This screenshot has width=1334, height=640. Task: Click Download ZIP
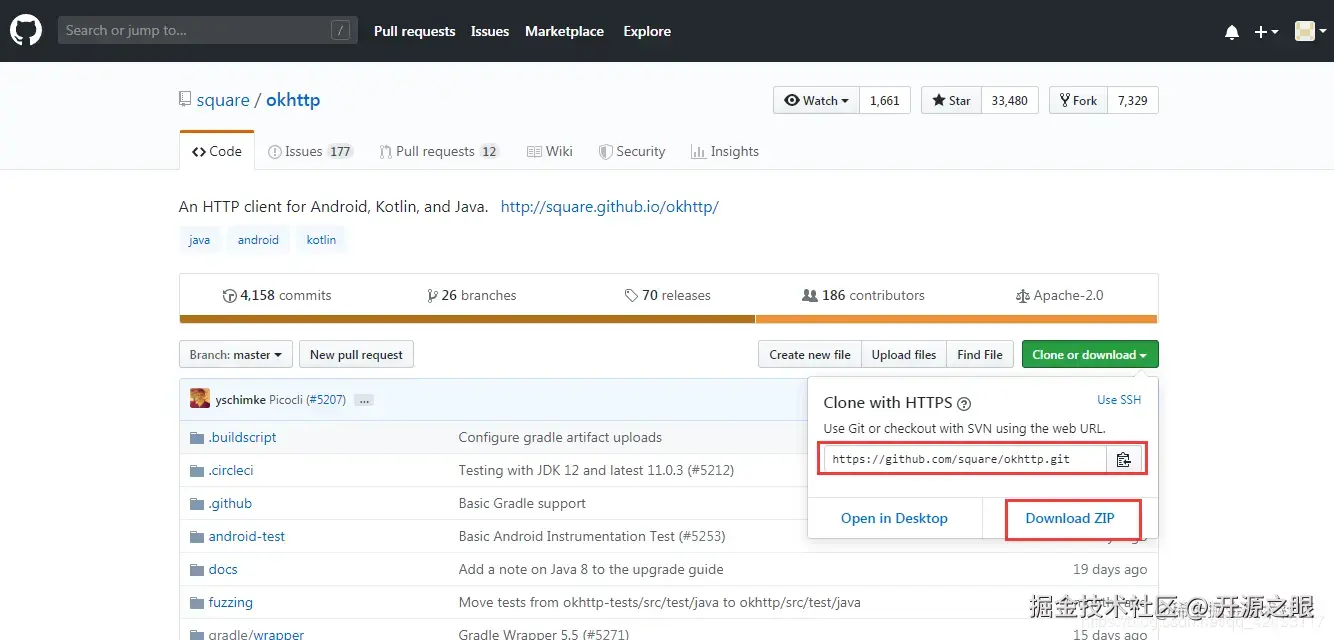(1069, 518)
